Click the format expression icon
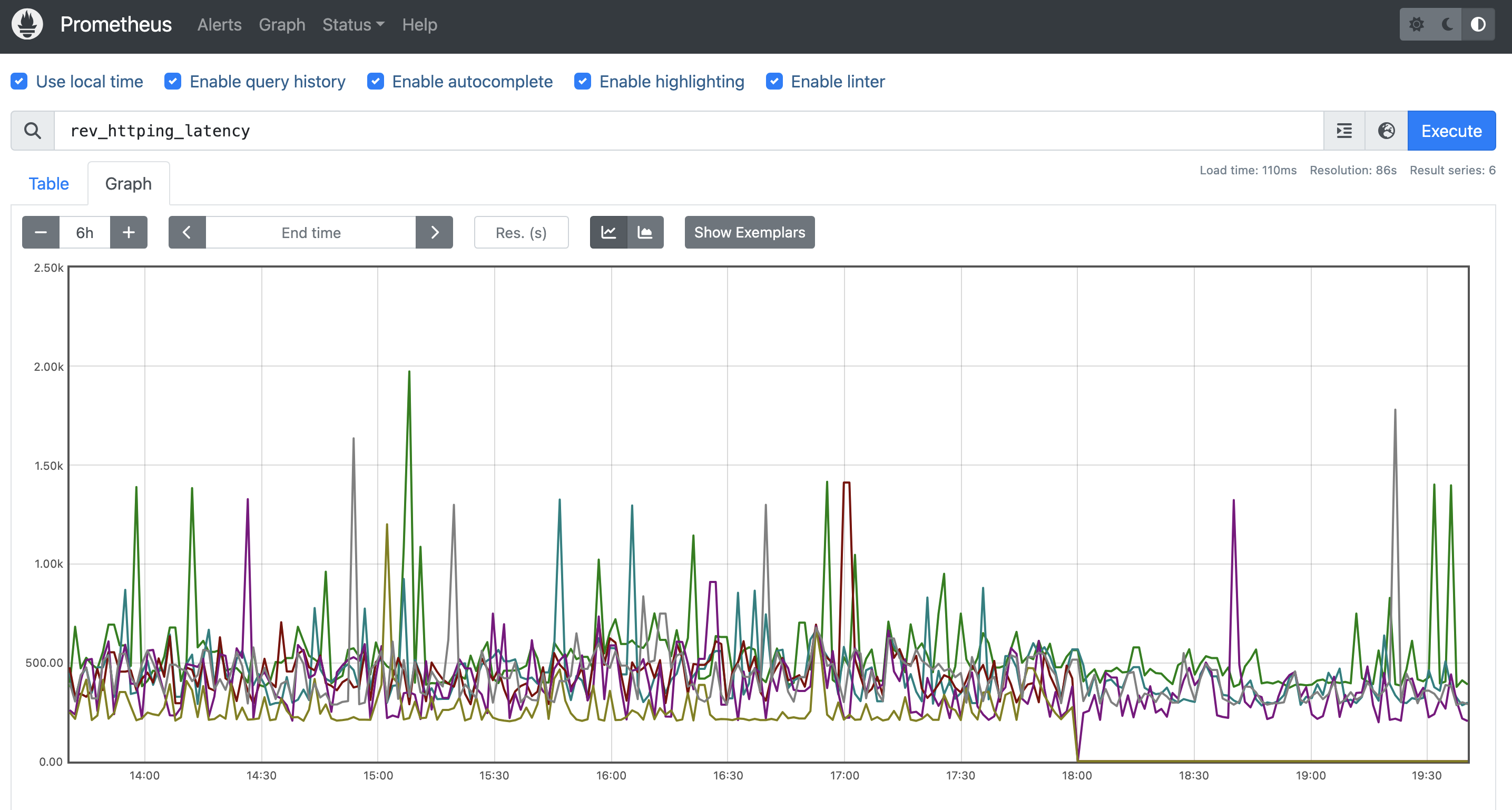The image size is (1512, 810). coord(1343,130)
